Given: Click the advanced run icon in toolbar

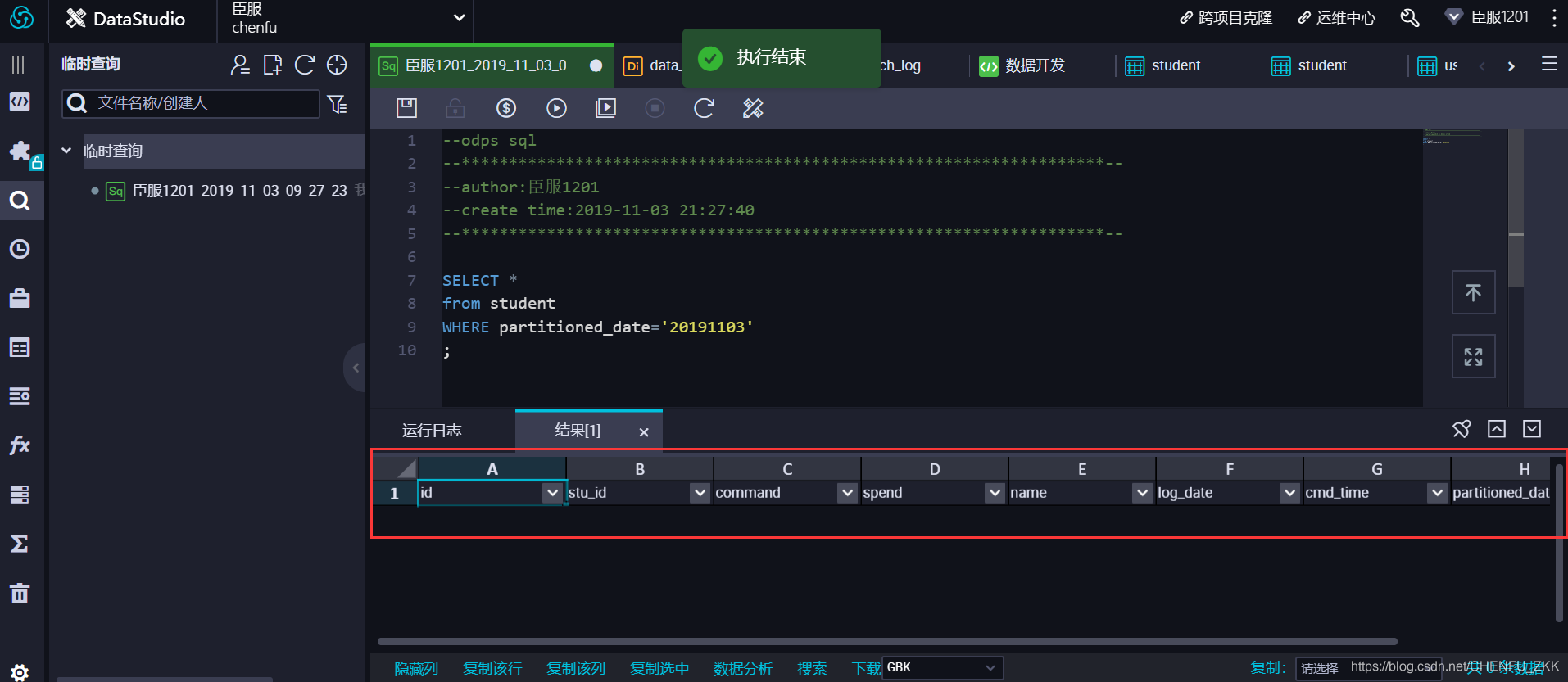Looking at the screenshot, I should [x=605, y=107].
